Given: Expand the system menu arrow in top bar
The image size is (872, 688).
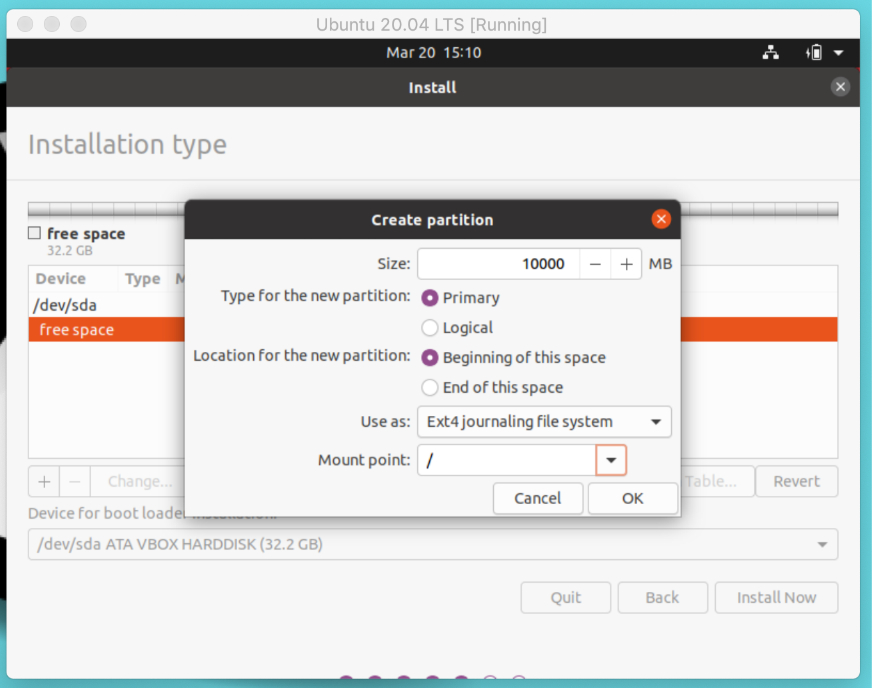Looking at the screenshot, I should 838,53.
